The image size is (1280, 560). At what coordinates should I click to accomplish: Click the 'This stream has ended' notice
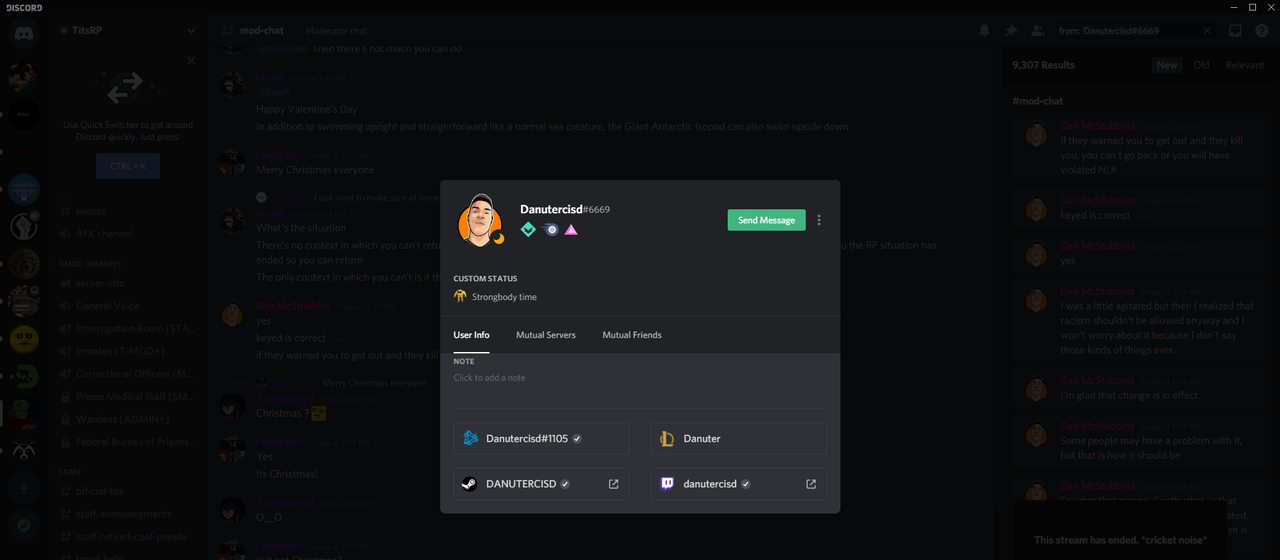pos(1120,540)
